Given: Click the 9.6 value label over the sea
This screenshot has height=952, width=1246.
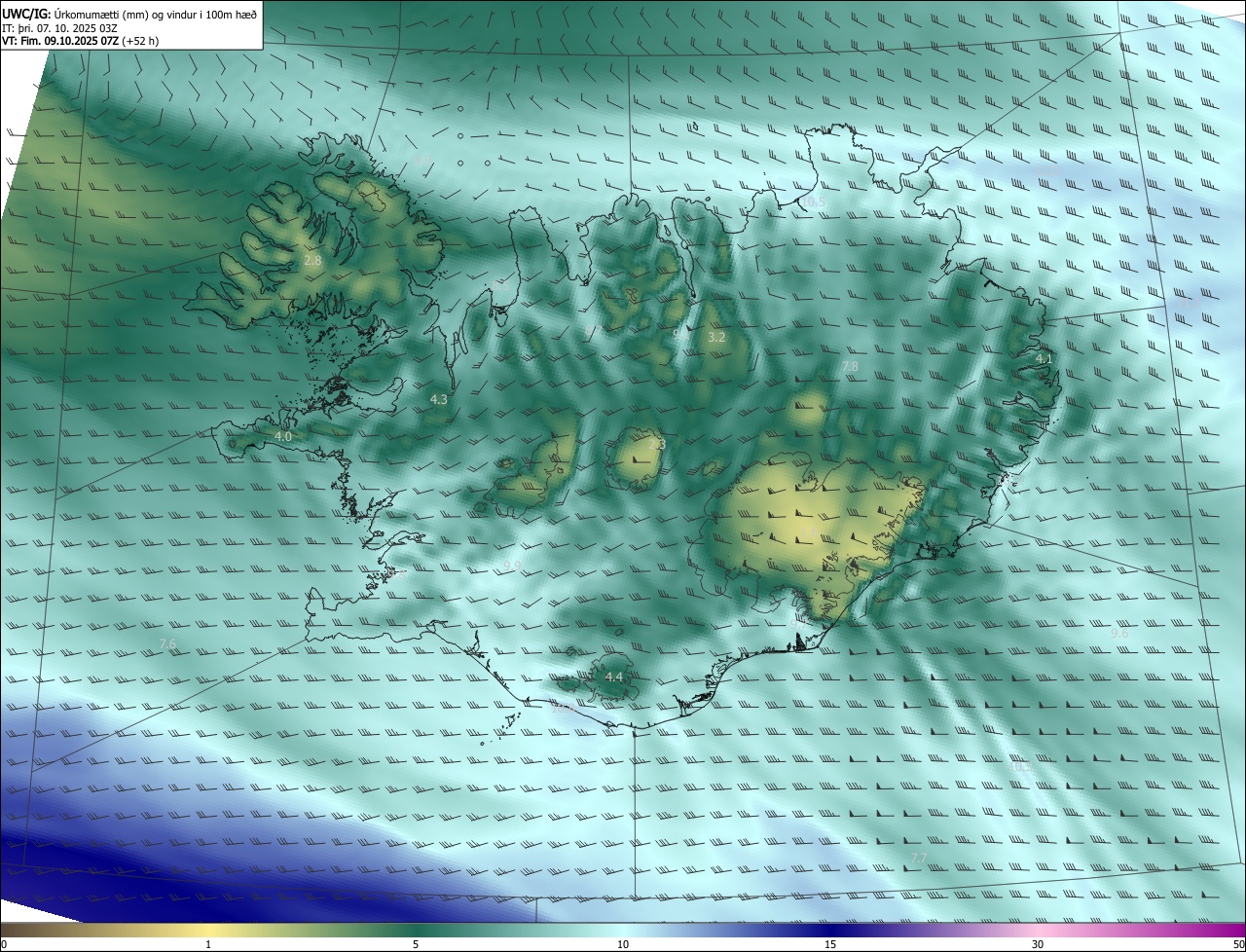Looking at the screenshot, I should tap(1119, 634).
